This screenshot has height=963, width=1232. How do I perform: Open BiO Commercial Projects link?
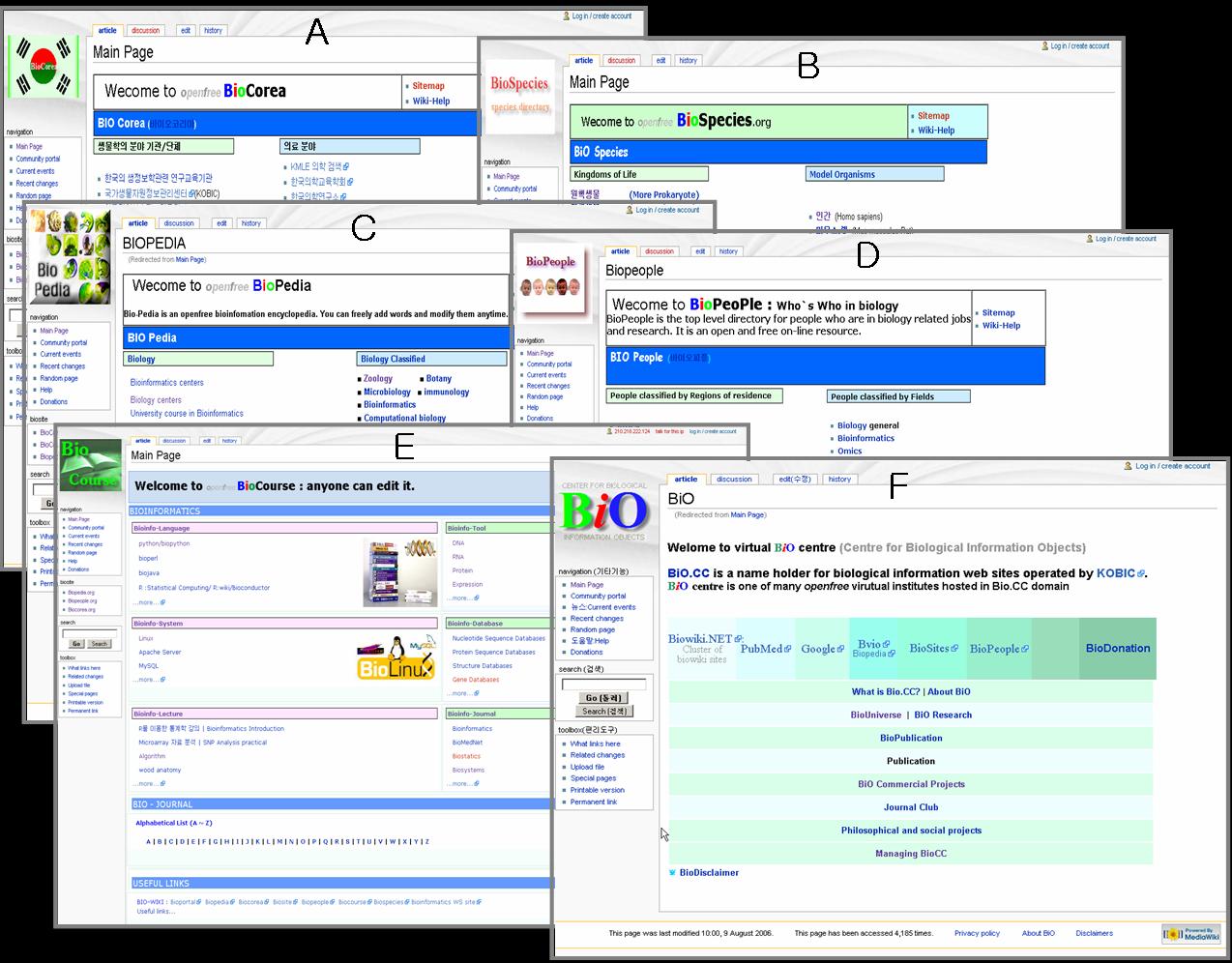(911, 784)
